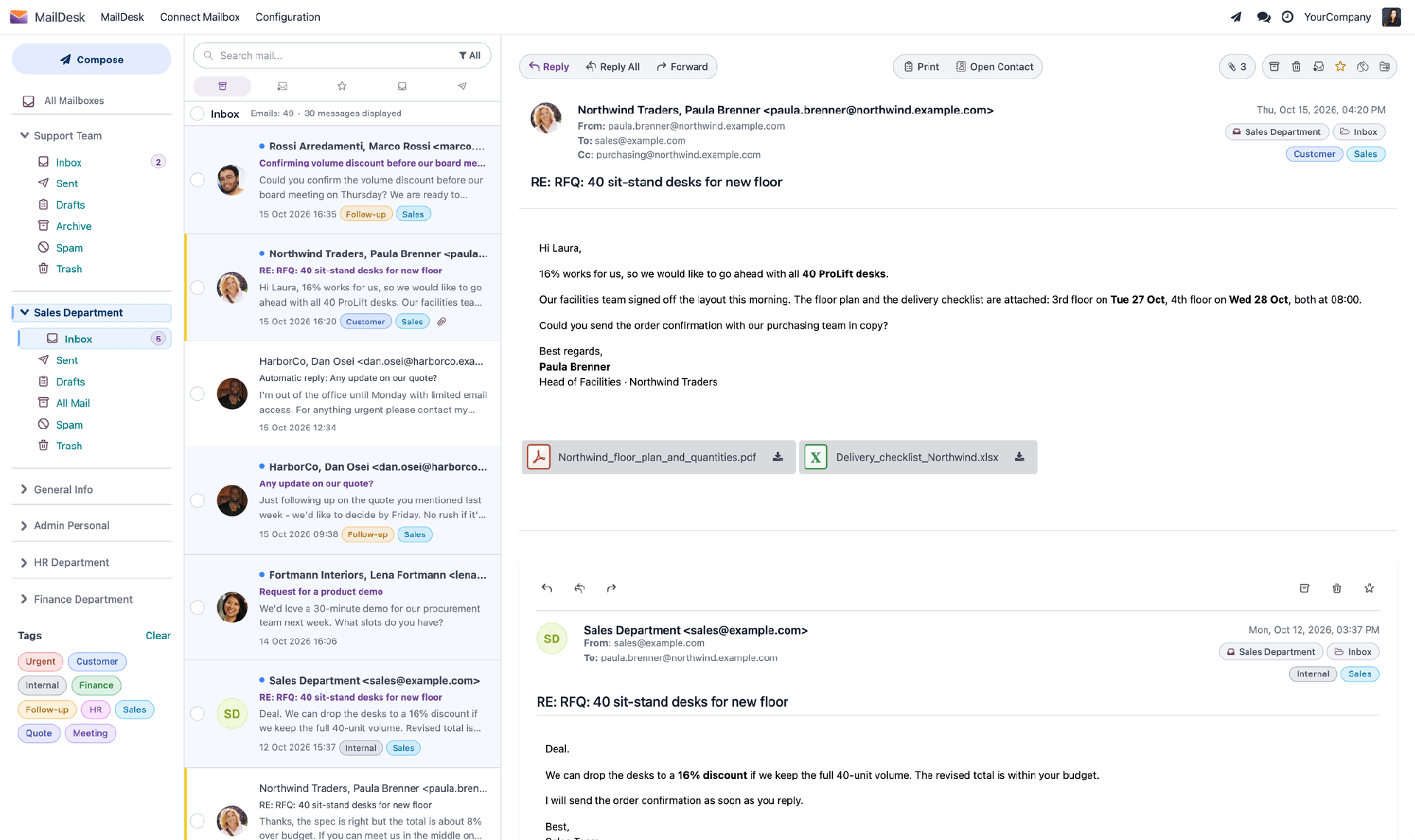Switch to the starred messages tab
This screenshot has width=1415, height=840.
click(342, 86)
